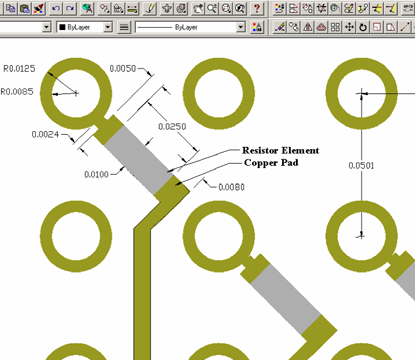Activate the Zoom Realtime magnifier
Image resolution: width=415 pixels, height=360 pixels.
(x=212, y=8)
